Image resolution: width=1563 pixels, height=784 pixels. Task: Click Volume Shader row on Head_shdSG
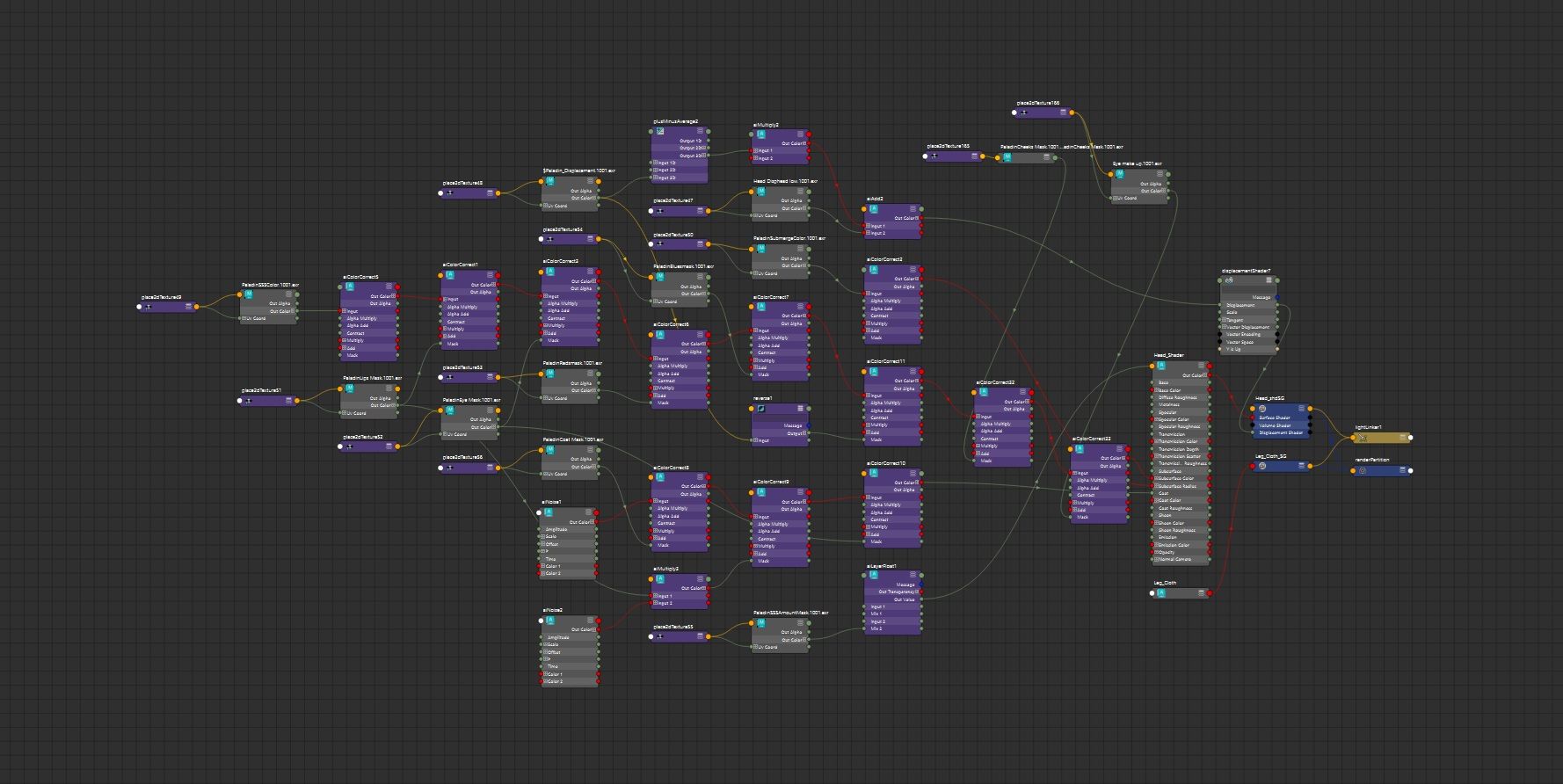pyautogui.click(x=1281, y=425)
